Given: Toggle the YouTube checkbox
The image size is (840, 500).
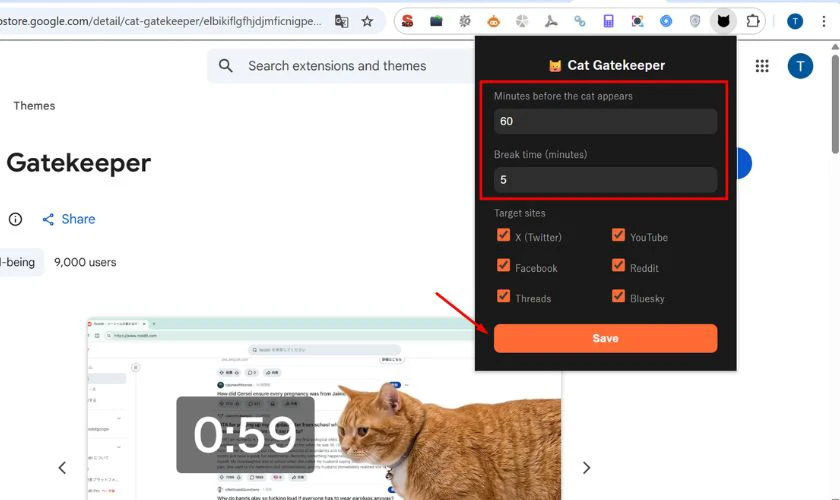Looking at the screenshot, I should 618,235.
